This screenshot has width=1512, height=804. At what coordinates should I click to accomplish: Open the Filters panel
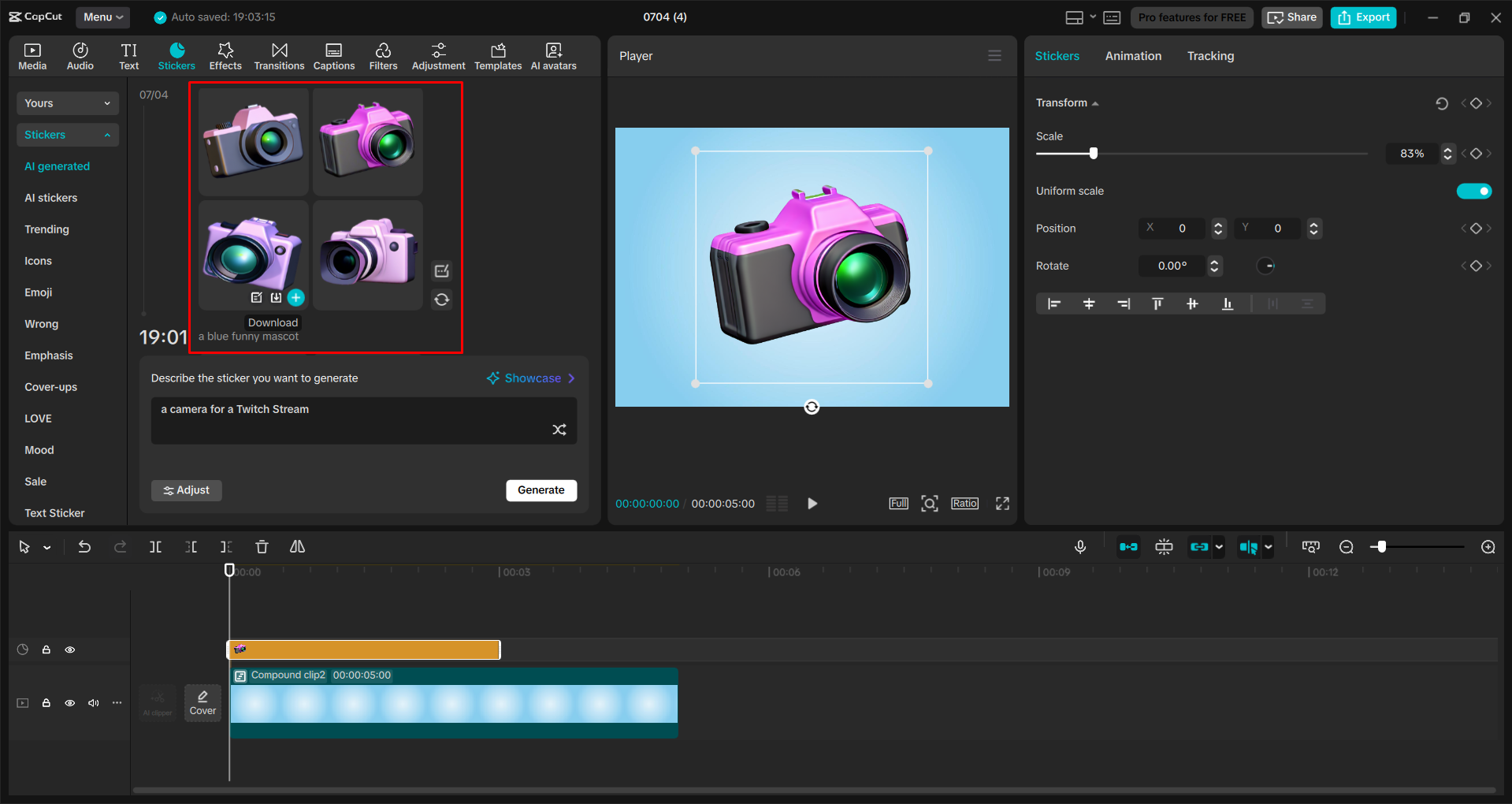pyautogui.click(x=383, y=55)
